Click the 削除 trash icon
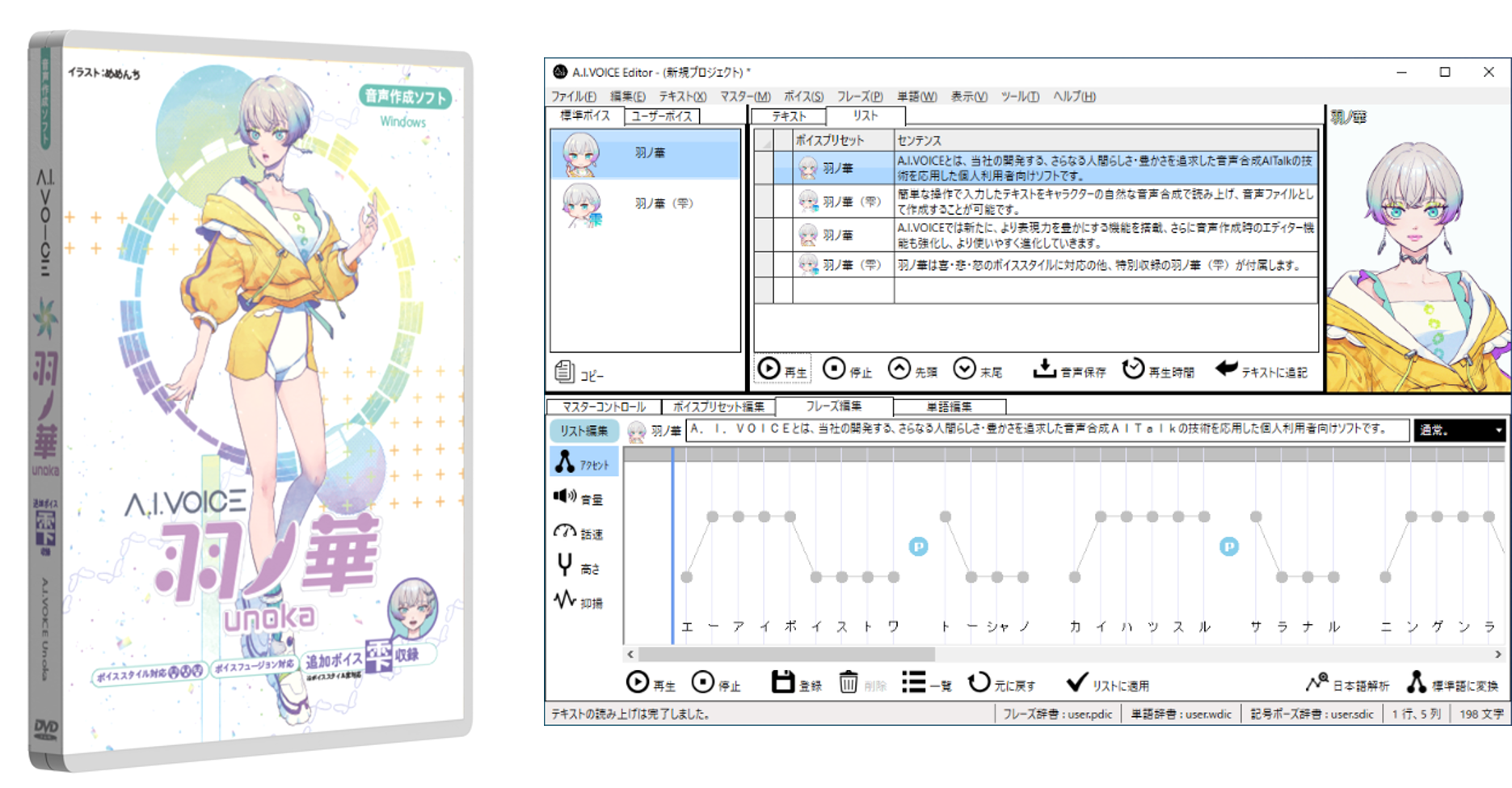This screenshot has height=788, width=1512. 848,682
